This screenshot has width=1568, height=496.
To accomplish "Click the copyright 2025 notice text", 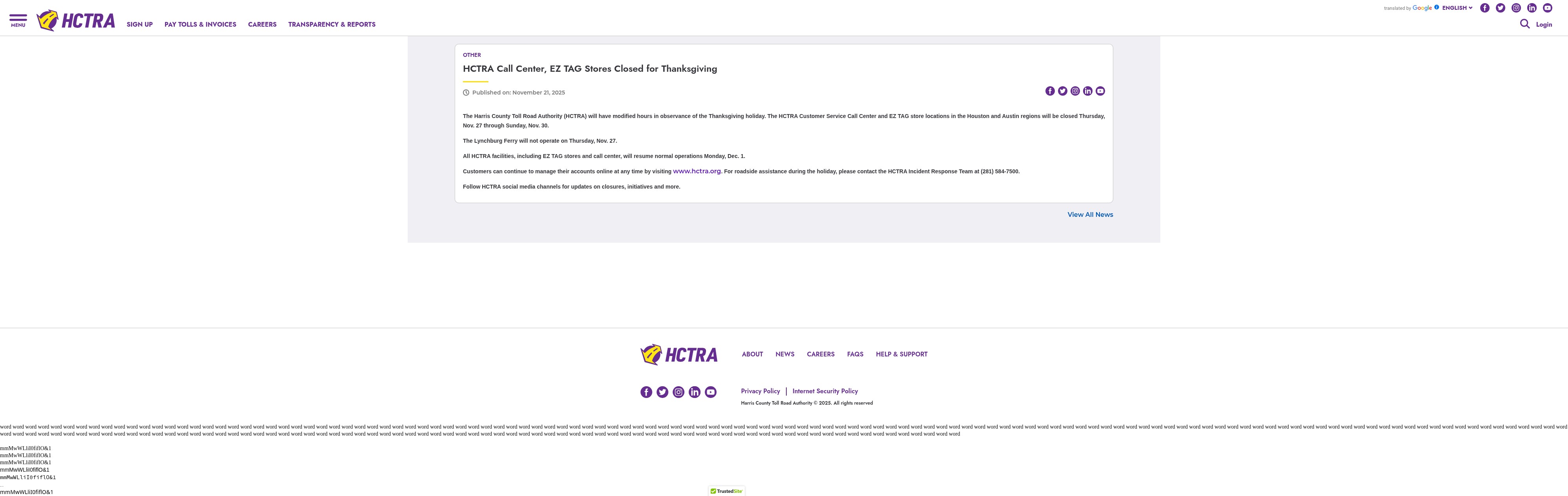I will (806, 403).
